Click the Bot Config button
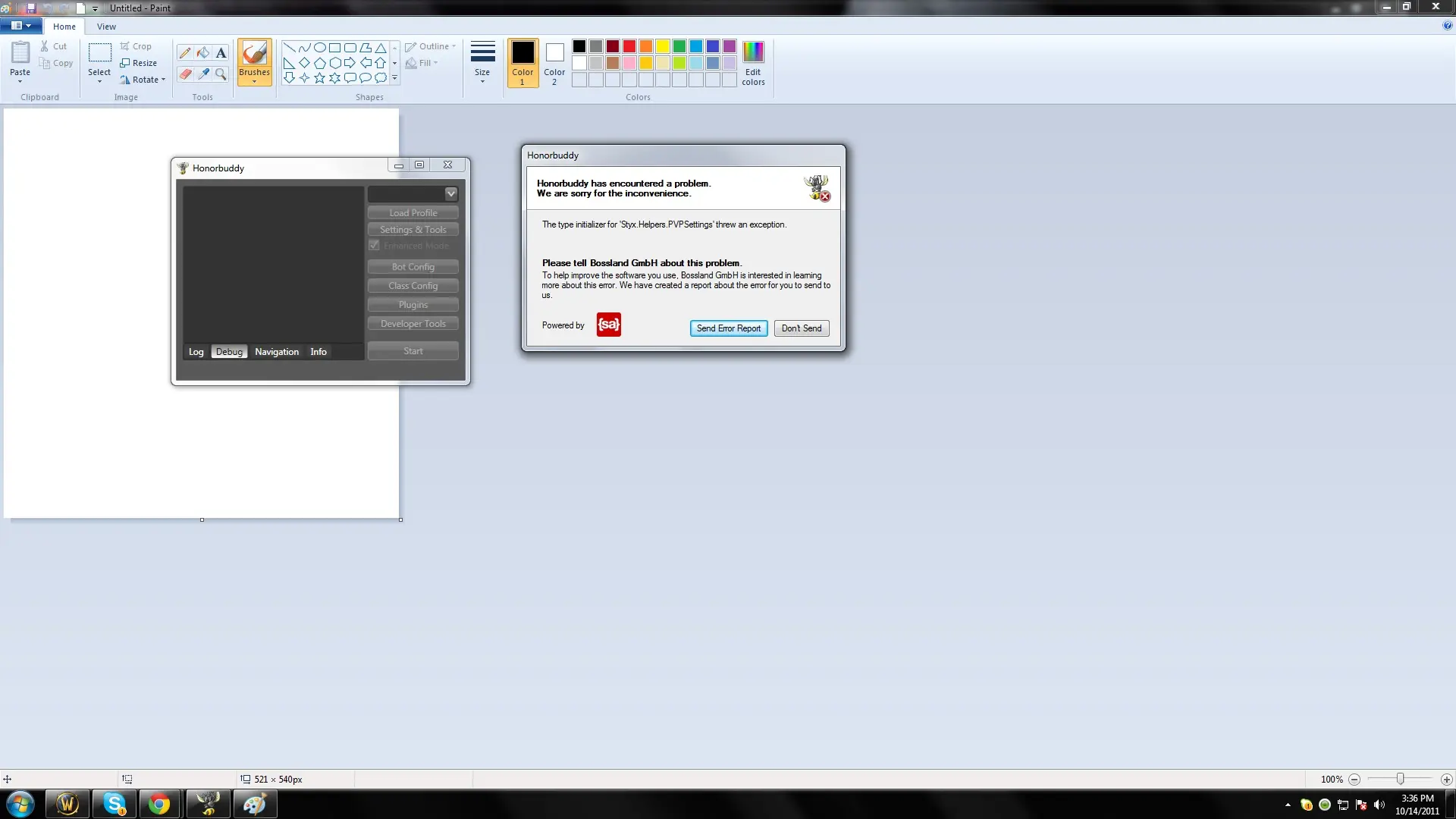 point(413,267)
